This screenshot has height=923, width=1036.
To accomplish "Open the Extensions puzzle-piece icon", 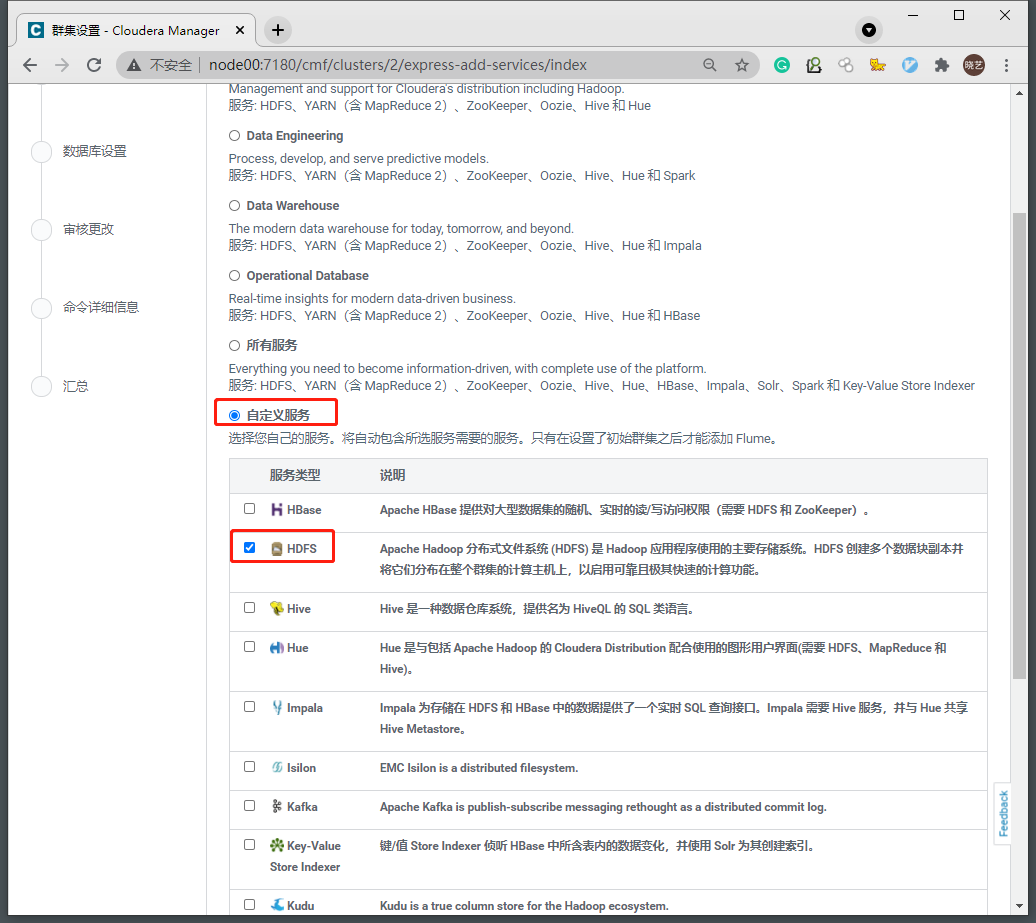I will coord(942,65).
